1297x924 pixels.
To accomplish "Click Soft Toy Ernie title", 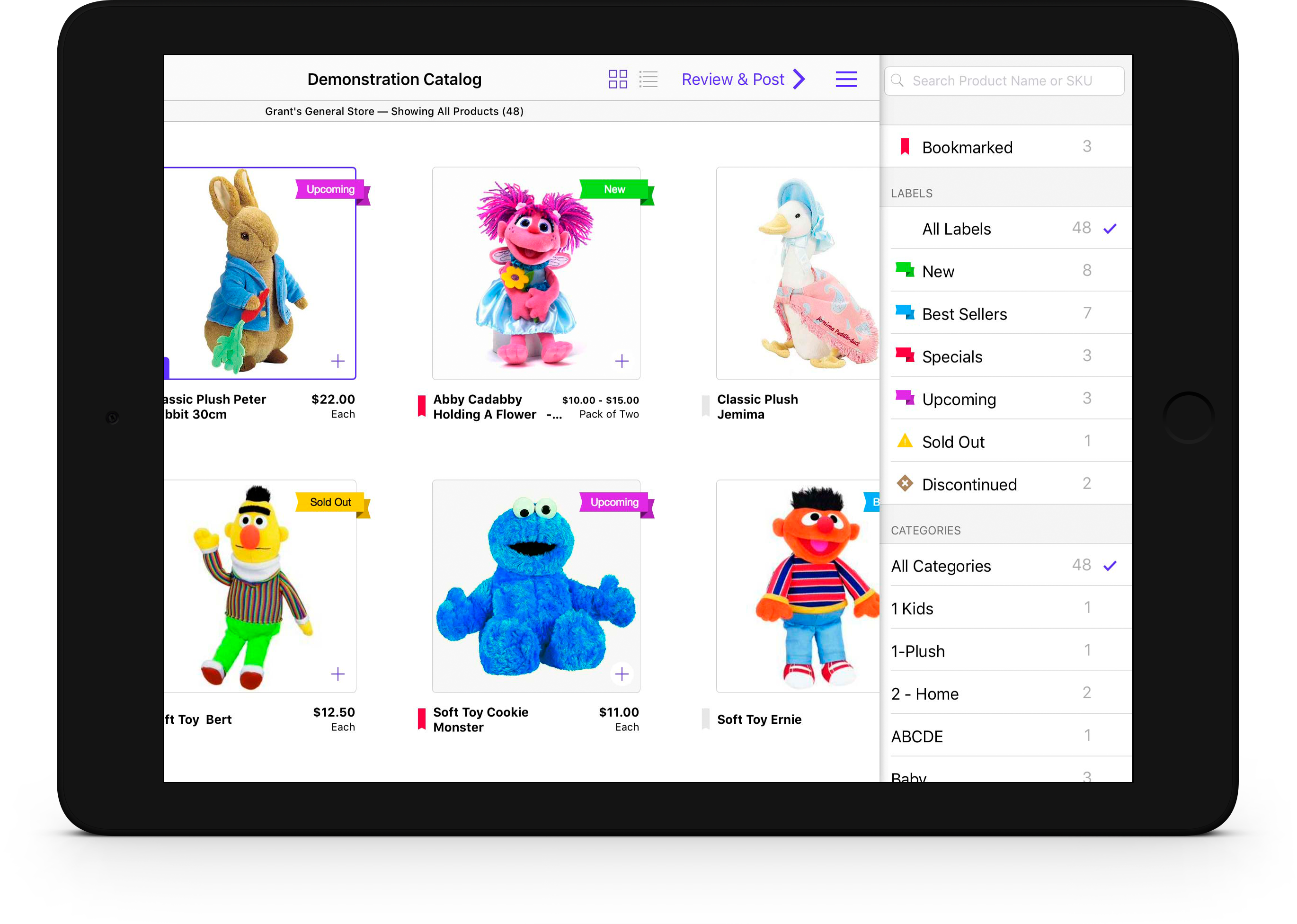I will (759, 720).
